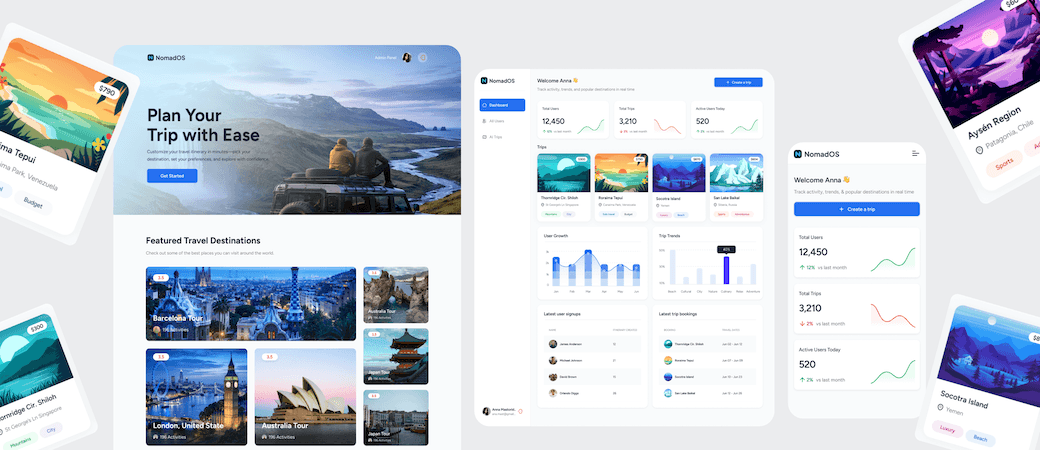Viewport: 1040px width, 450px height.
Task: Open the hamburger menu in the mobile view
Action: [915, 153]
